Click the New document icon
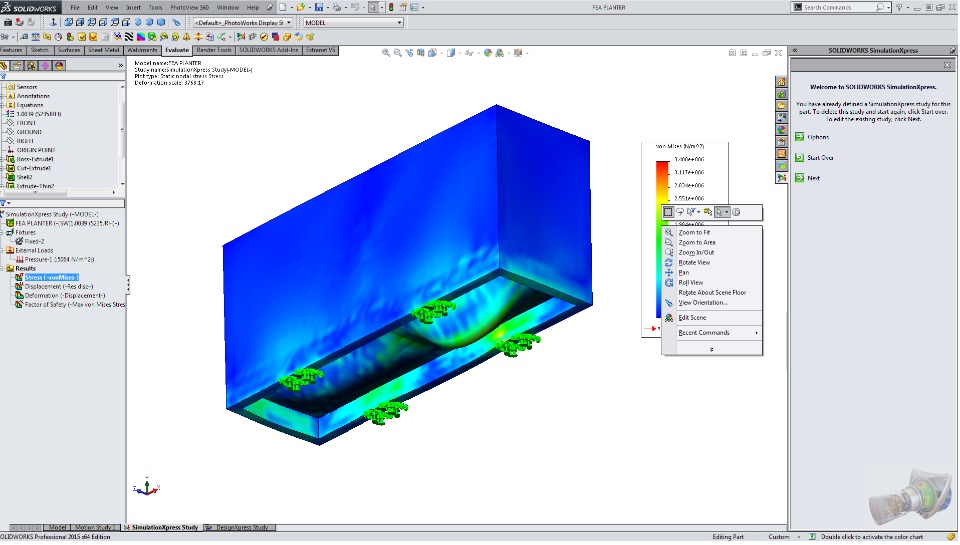This screenshot has height=545, width=960. point(283,7)
